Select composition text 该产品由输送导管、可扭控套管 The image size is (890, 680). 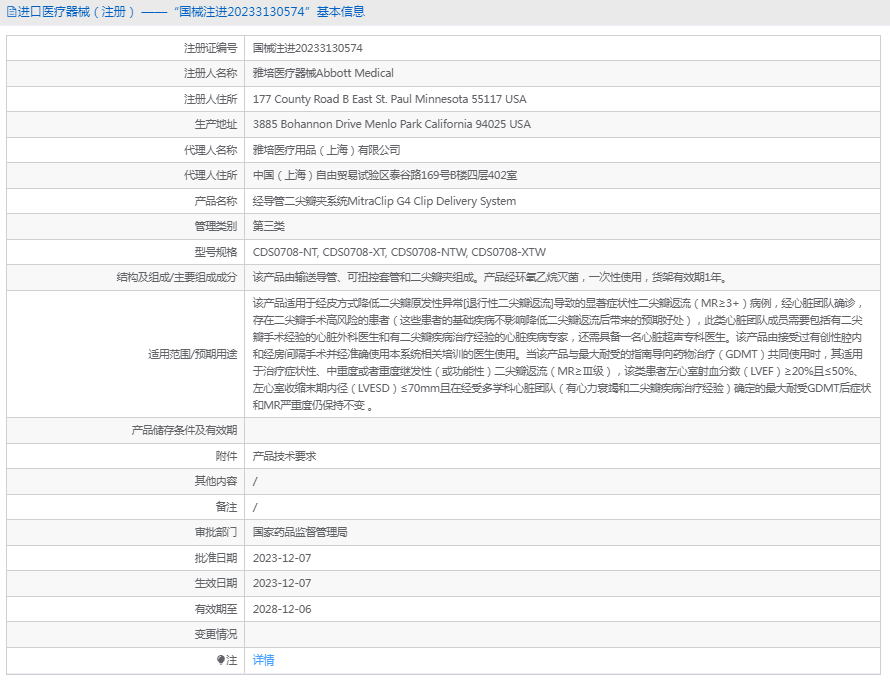[x=490, y=277]
